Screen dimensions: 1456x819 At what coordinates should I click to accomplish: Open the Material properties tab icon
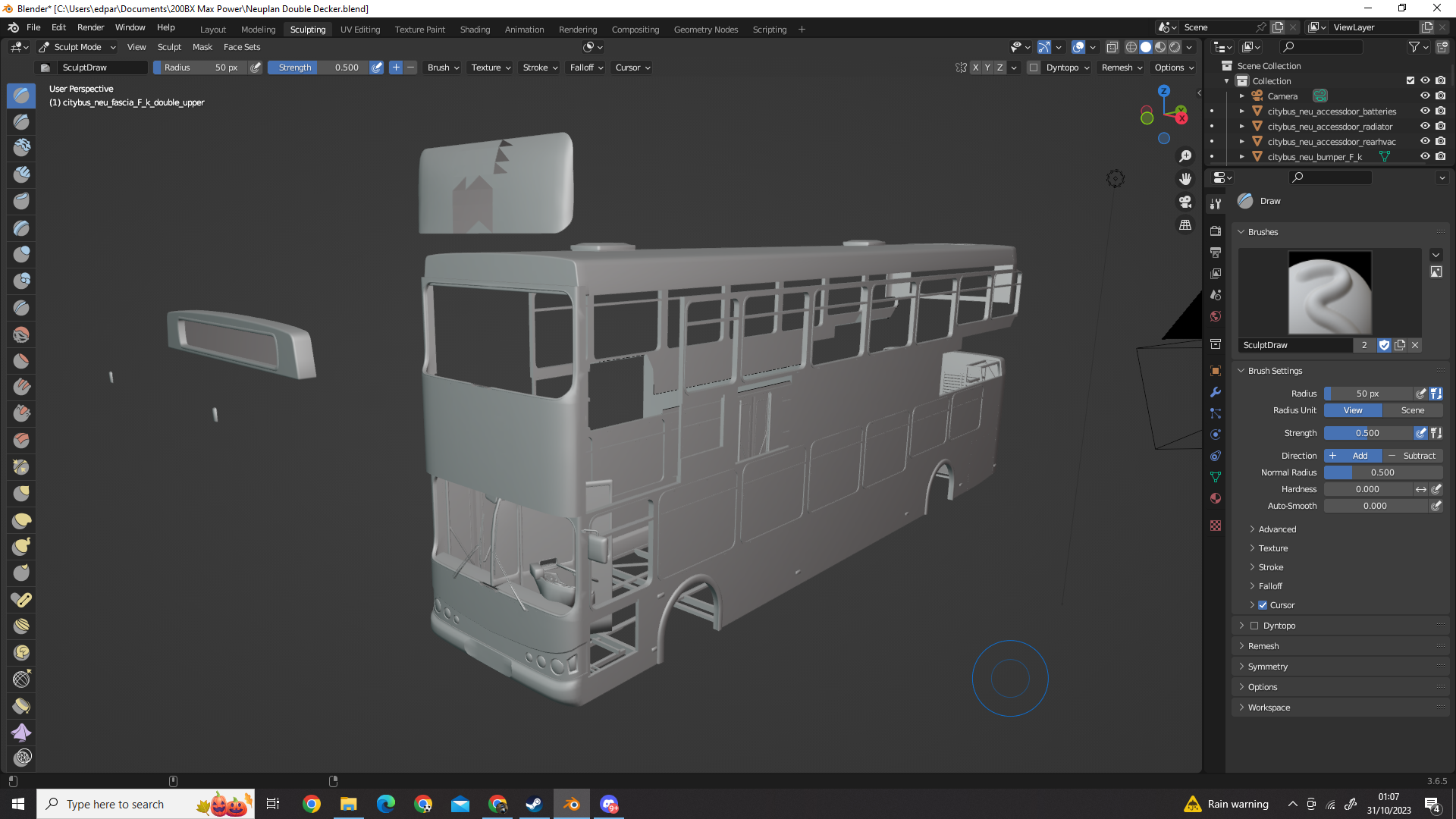1216,498
